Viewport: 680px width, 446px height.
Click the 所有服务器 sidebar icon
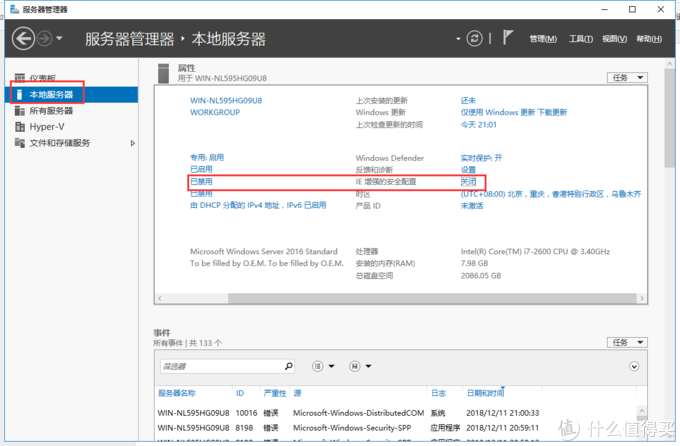(x=20, y=111)
